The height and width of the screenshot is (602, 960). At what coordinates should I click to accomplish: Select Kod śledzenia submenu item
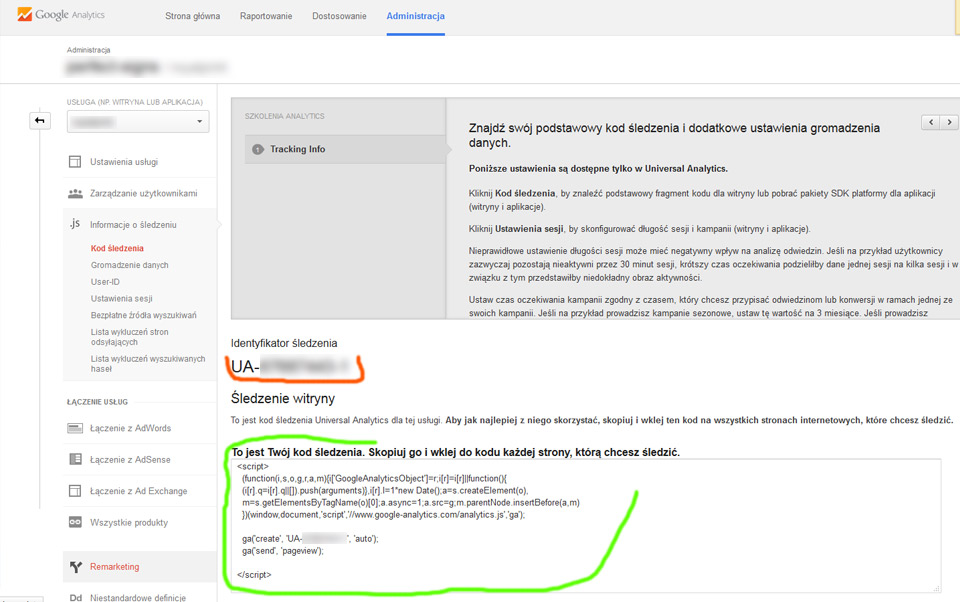117,248
